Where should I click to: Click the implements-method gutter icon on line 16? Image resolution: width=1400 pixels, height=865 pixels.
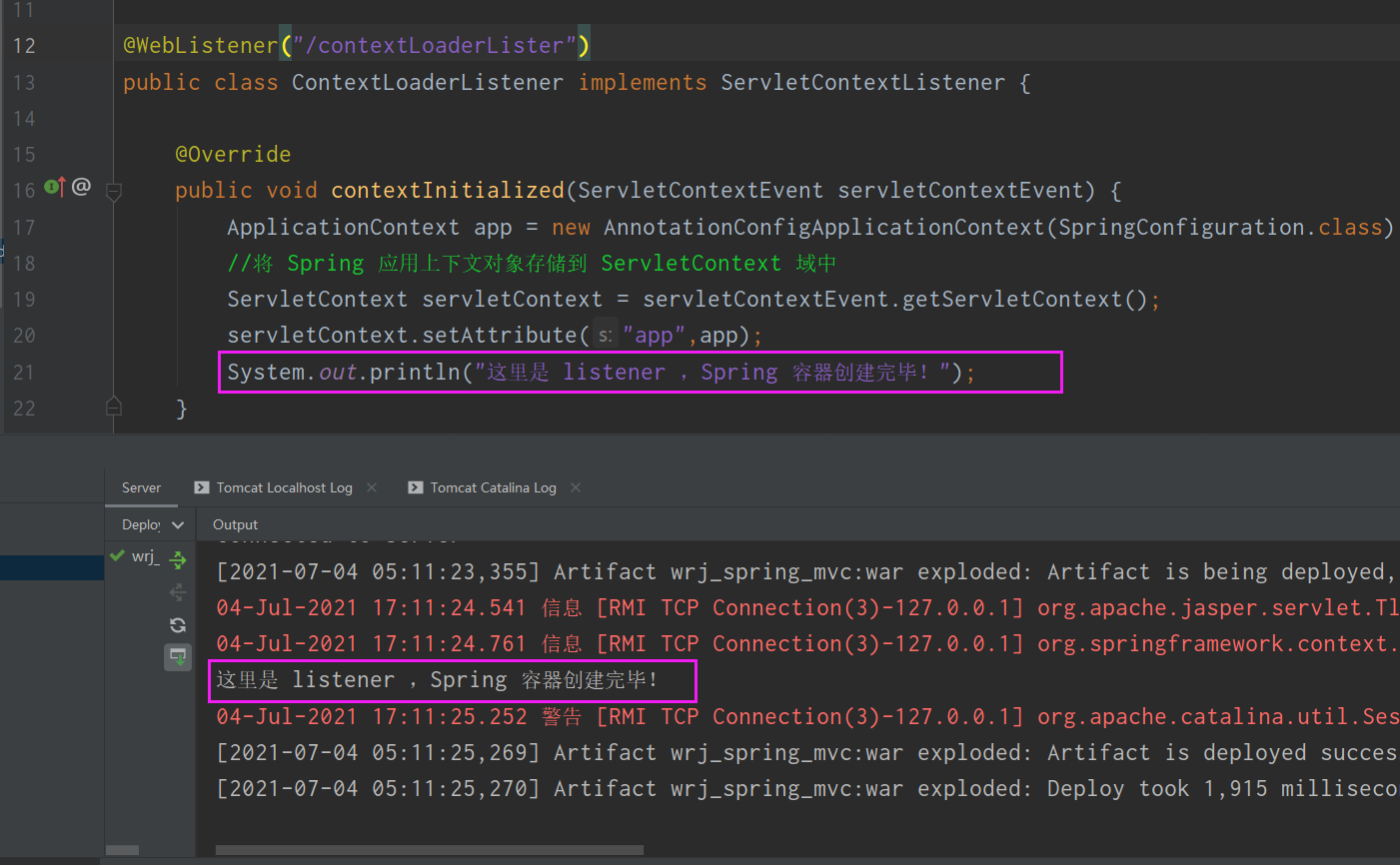point(54,187)
